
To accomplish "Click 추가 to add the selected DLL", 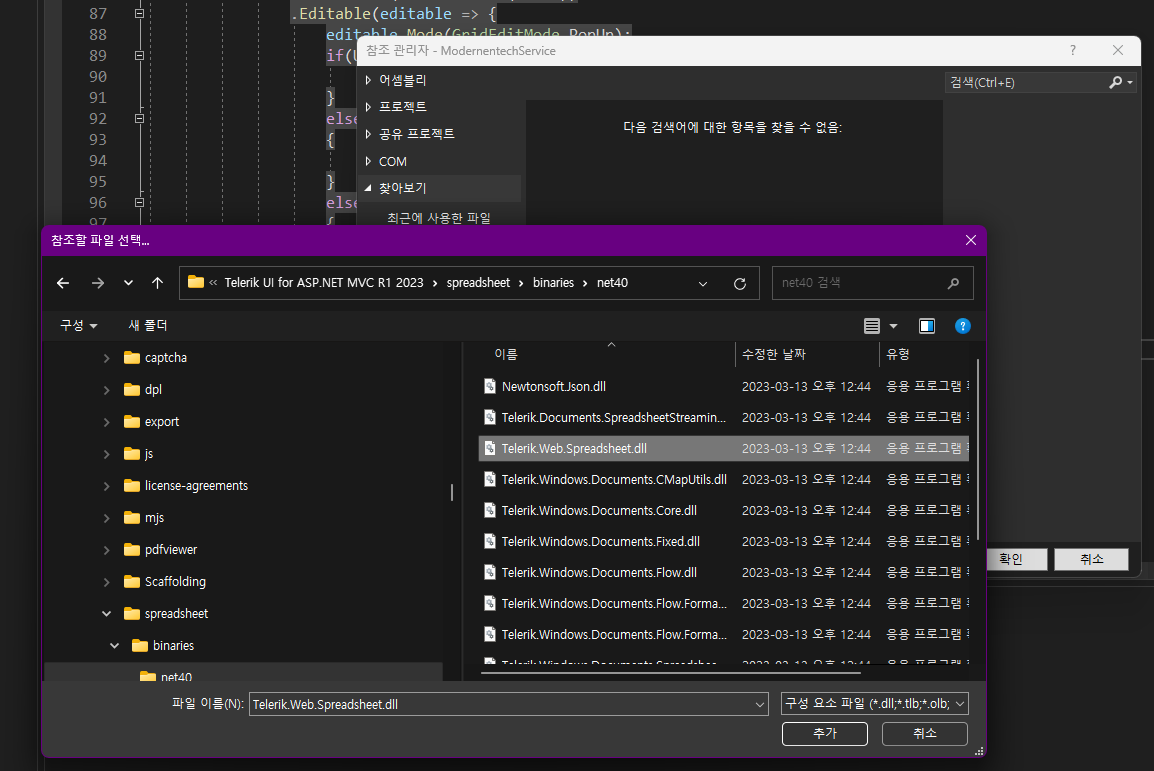I will [x=824, y=733].
